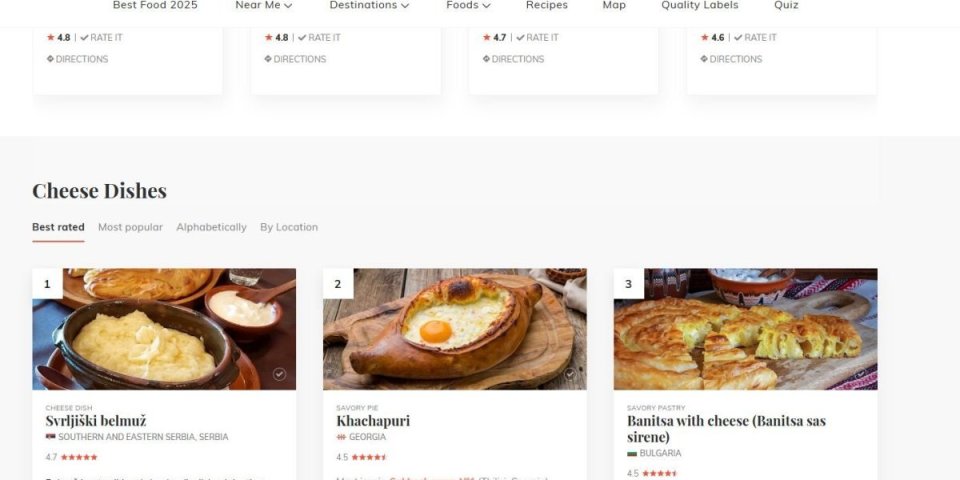The image size is (960, 480).
Task: Toggle Rate It on the first 4.8 card
Action: [x=101, y=38]
